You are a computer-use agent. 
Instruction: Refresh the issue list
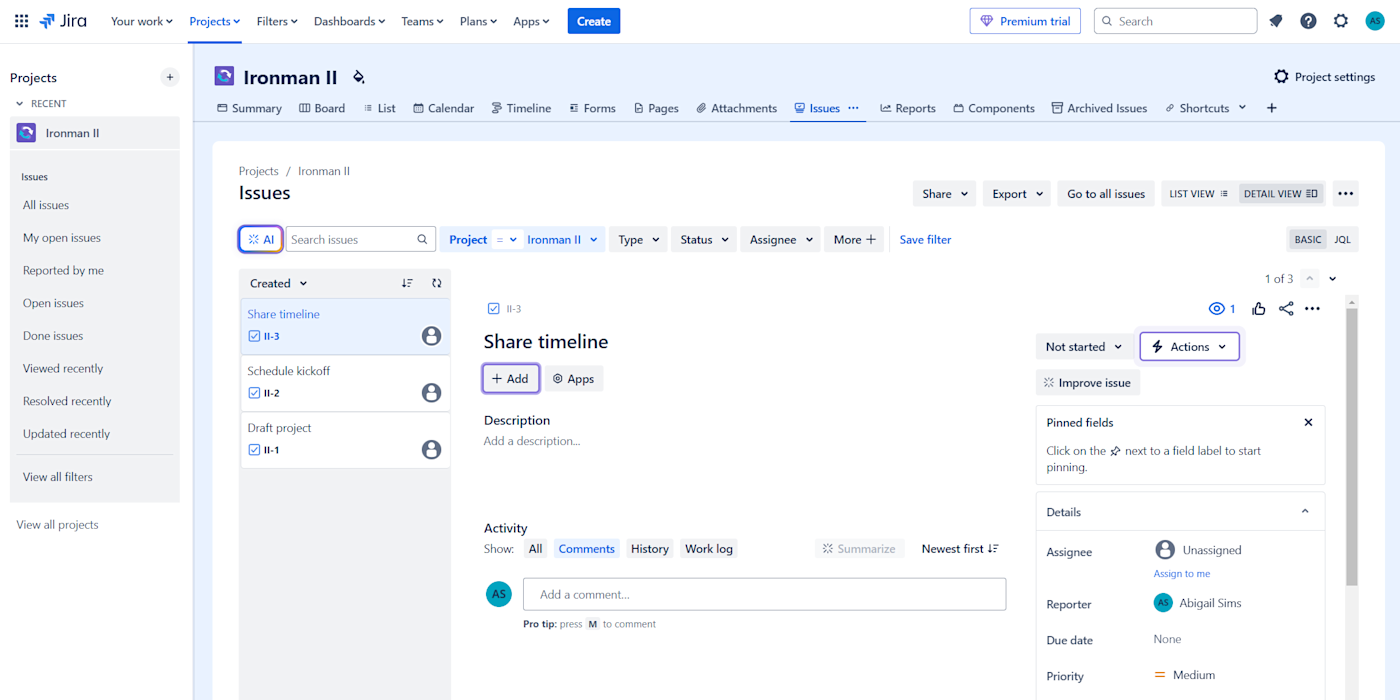[437, 283]
